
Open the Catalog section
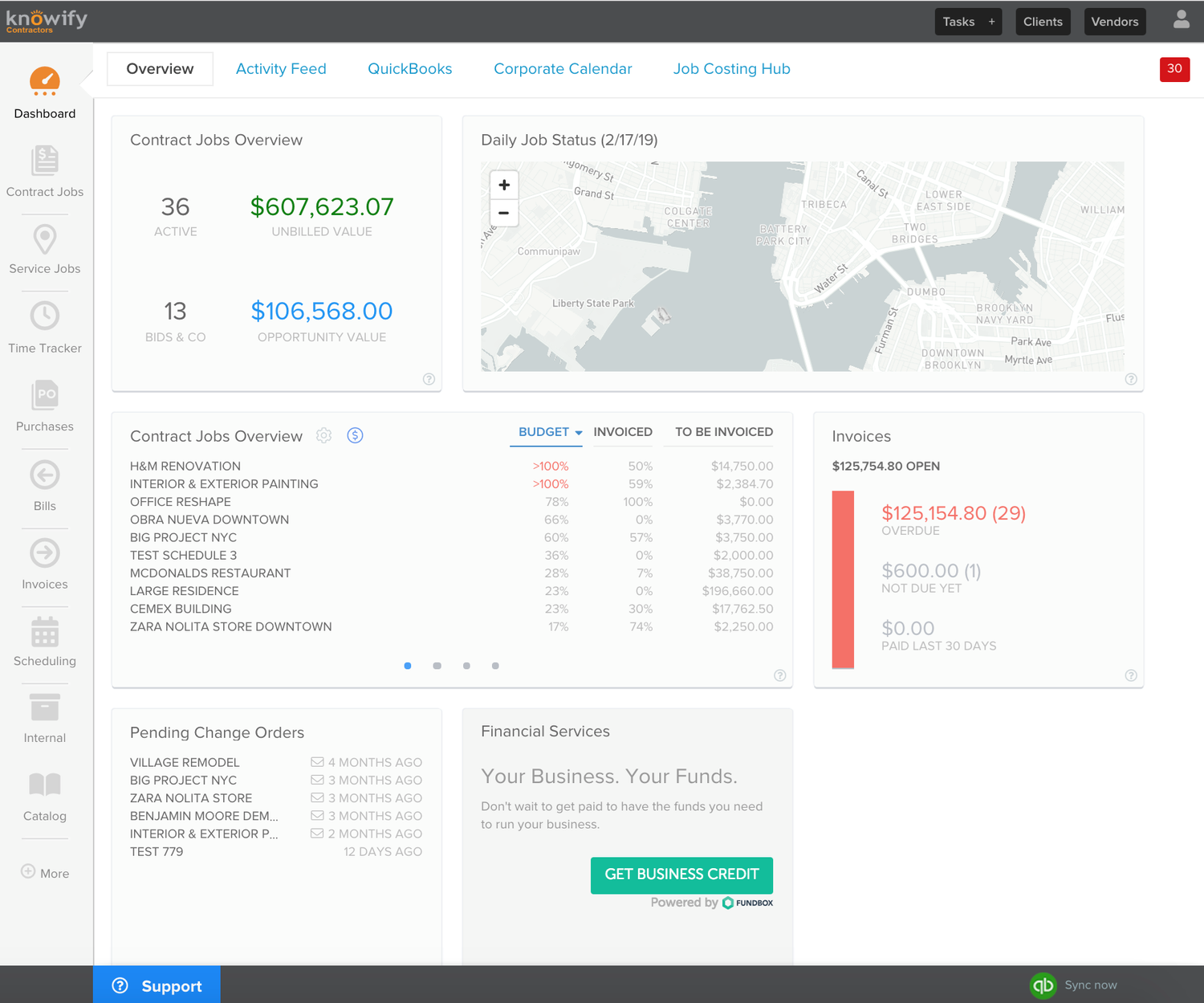coord(44,795)
